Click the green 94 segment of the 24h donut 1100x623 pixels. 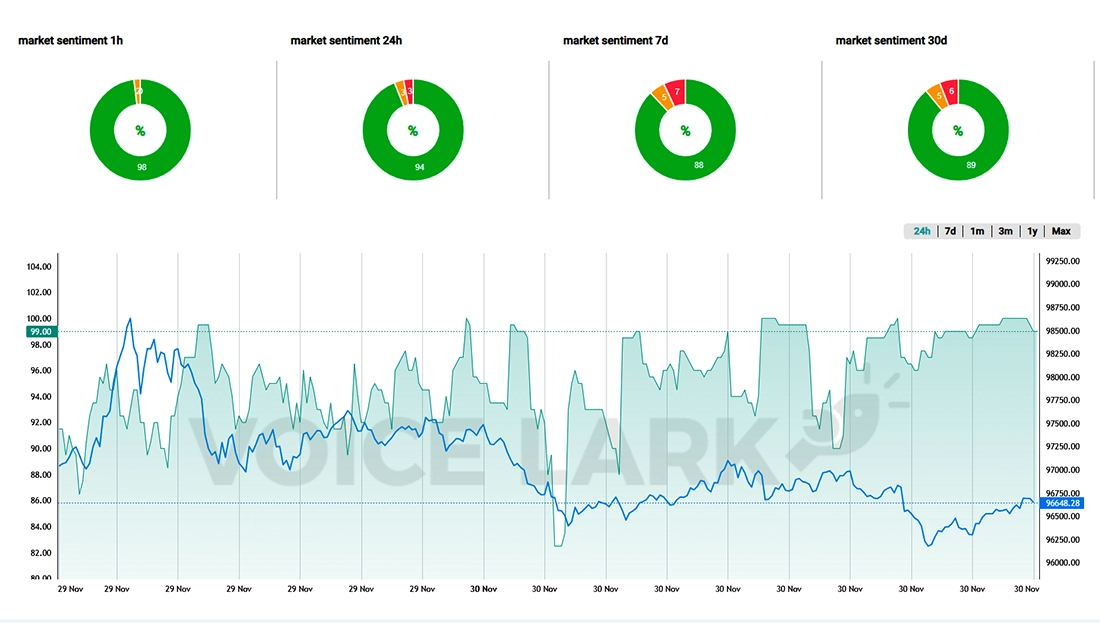(x=420, y=167)
